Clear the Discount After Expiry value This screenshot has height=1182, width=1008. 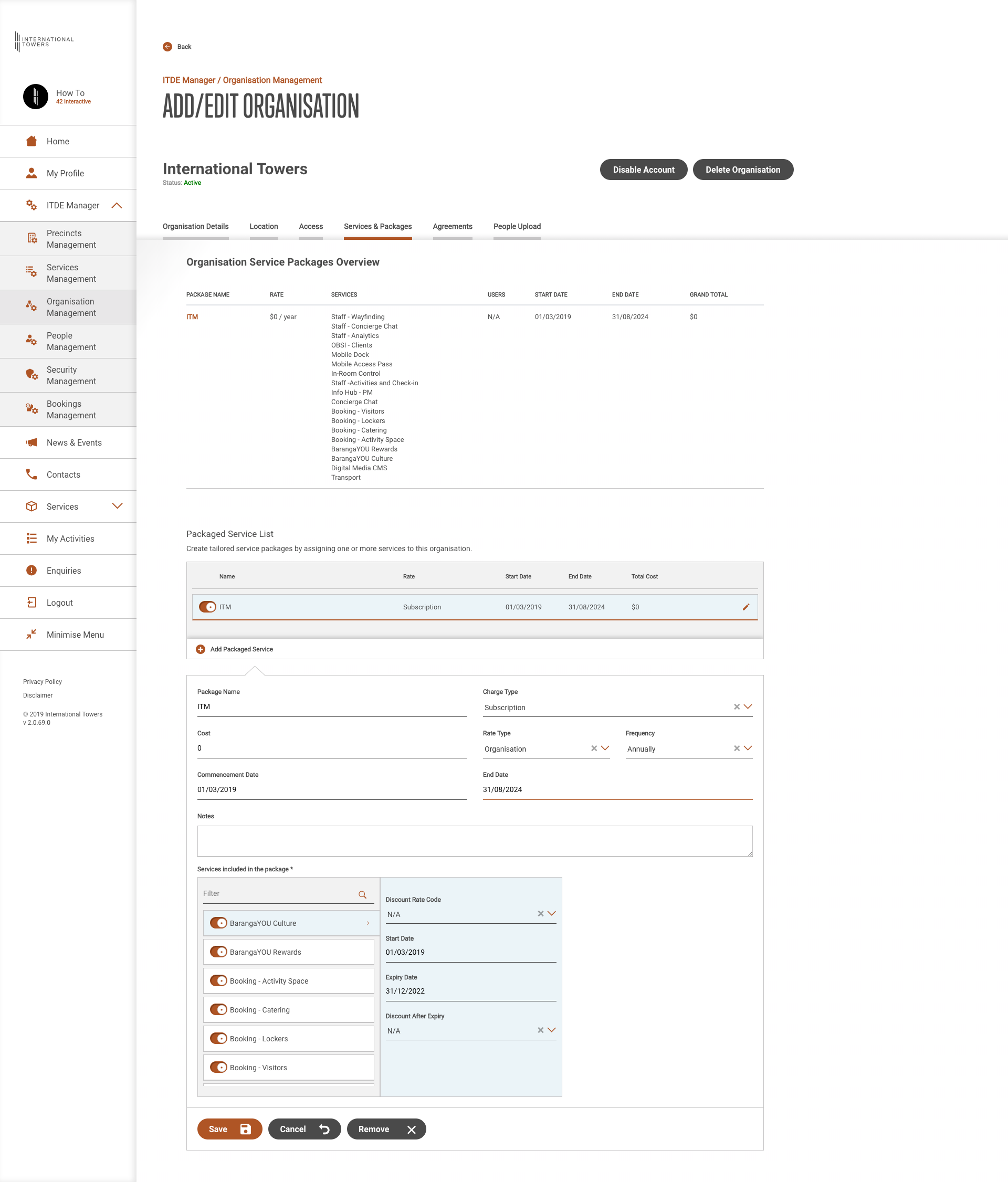[x=540, y=1030]
